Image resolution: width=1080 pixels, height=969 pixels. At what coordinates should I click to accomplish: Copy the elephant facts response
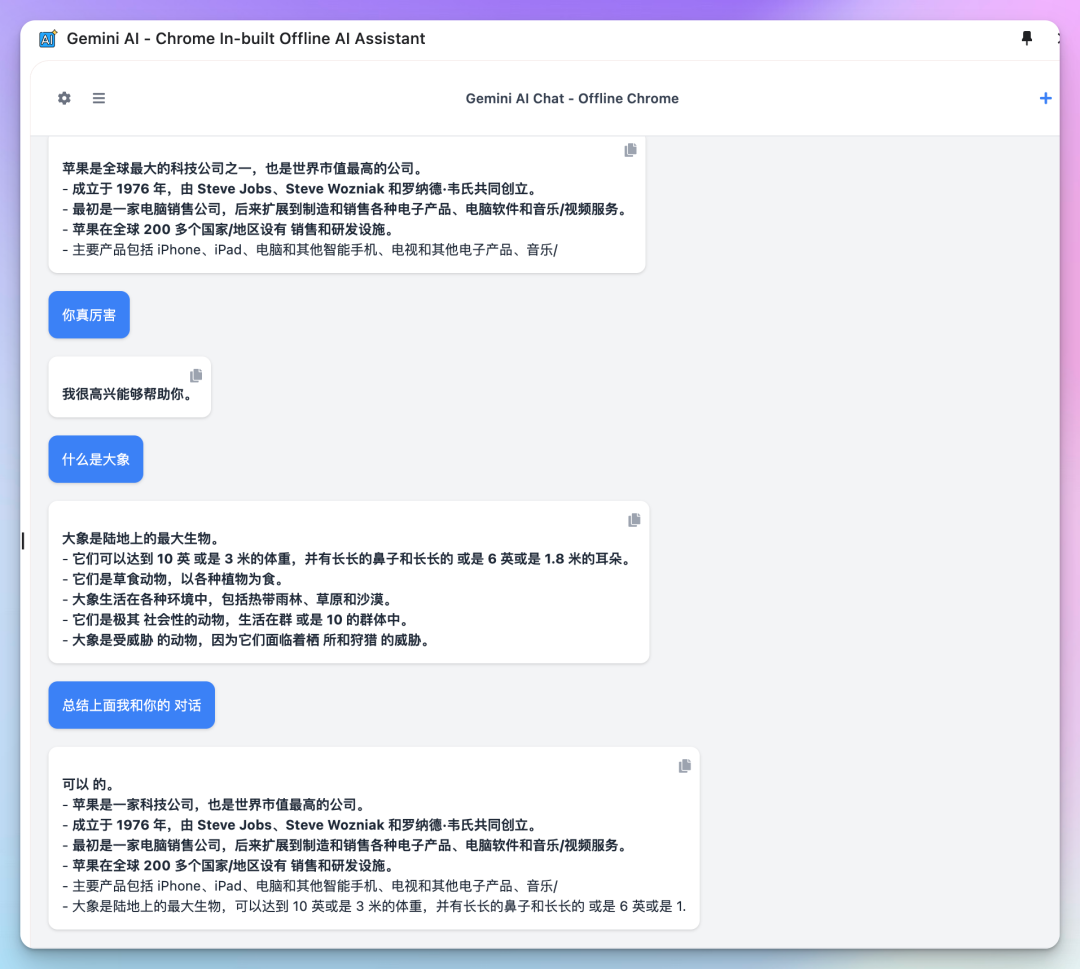pos(634,519)
